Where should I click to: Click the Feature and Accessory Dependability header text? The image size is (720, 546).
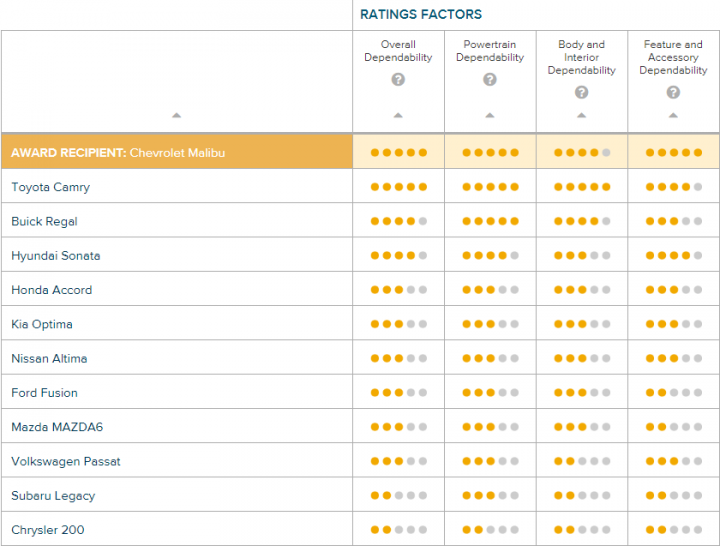[673, 57]
